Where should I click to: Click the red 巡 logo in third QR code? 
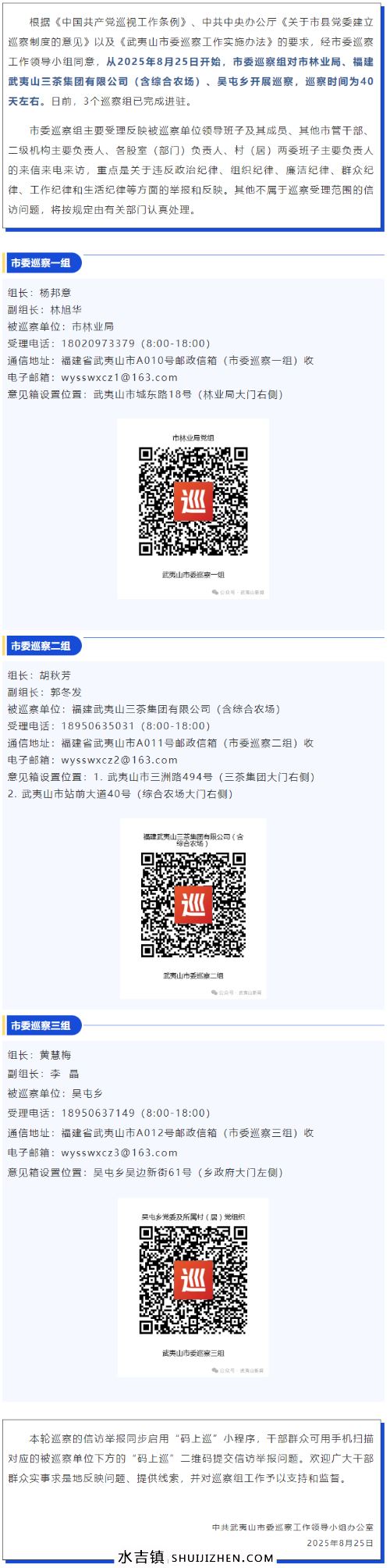[193, 1280]
